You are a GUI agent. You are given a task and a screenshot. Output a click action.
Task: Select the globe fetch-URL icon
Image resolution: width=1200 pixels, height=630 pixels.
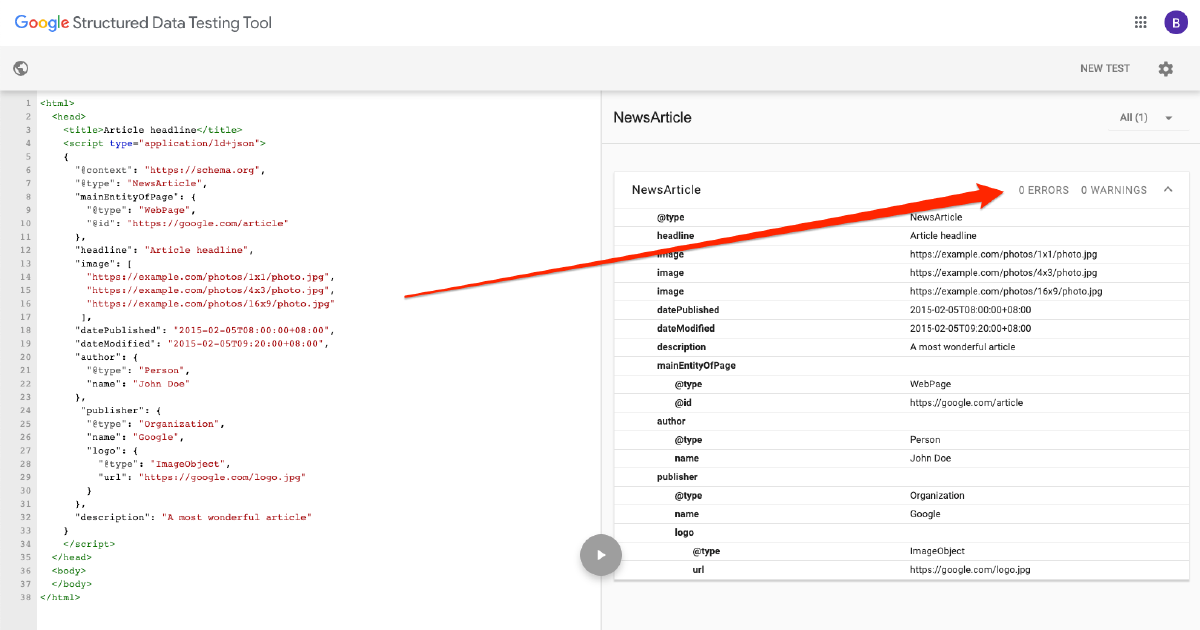tap(21, 67)
